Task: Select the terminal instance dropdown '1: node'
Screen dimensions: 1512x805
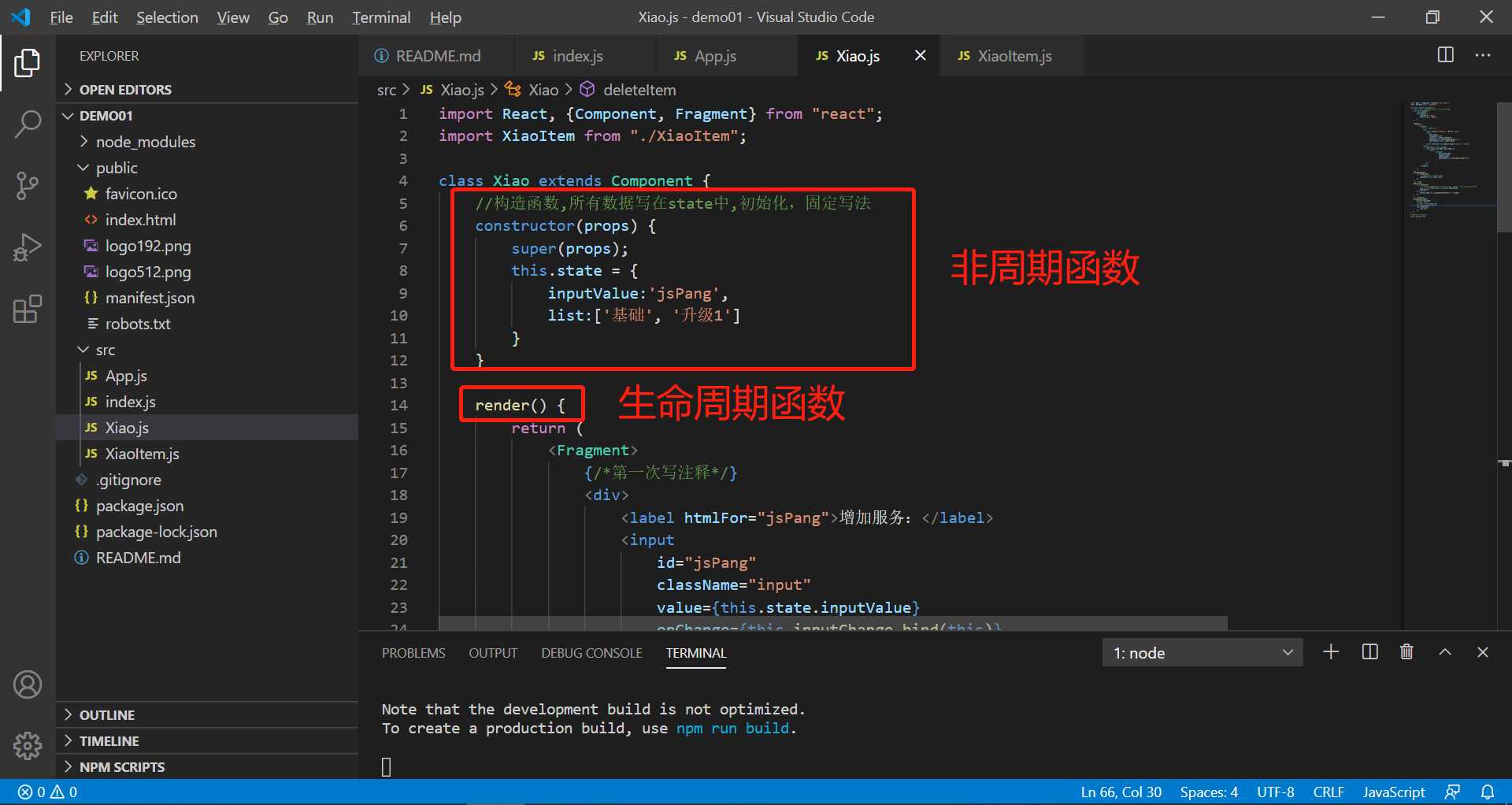Action: point(1202,652)
